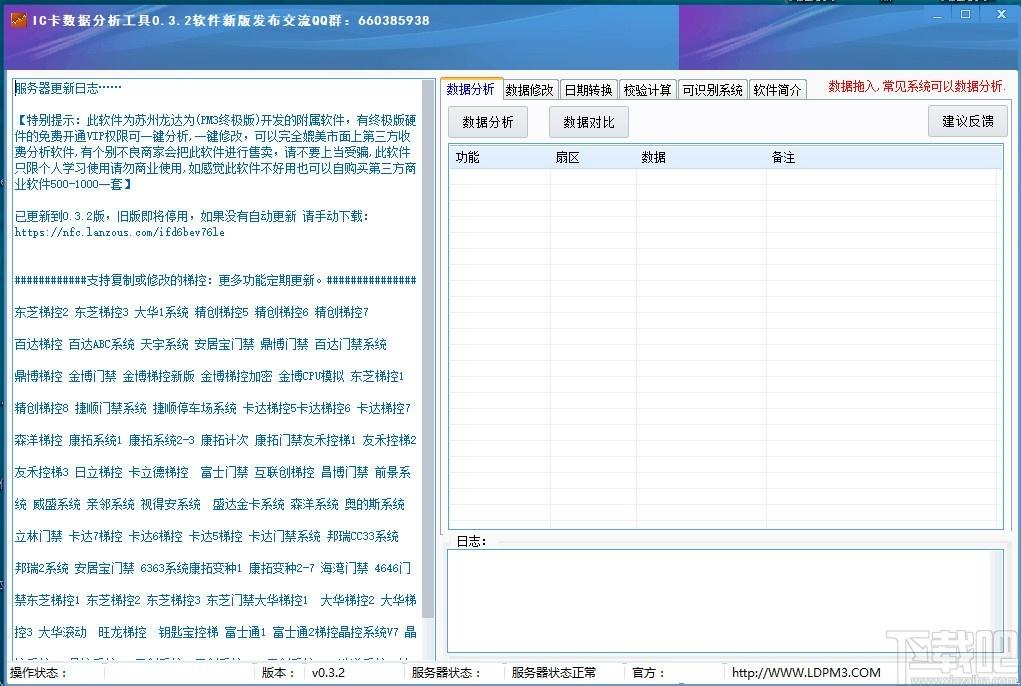Screen dimensions: 1021x686
Task: Switch to the 数据分析 tab
Action: pyautogui.click(x=471, y=89)
